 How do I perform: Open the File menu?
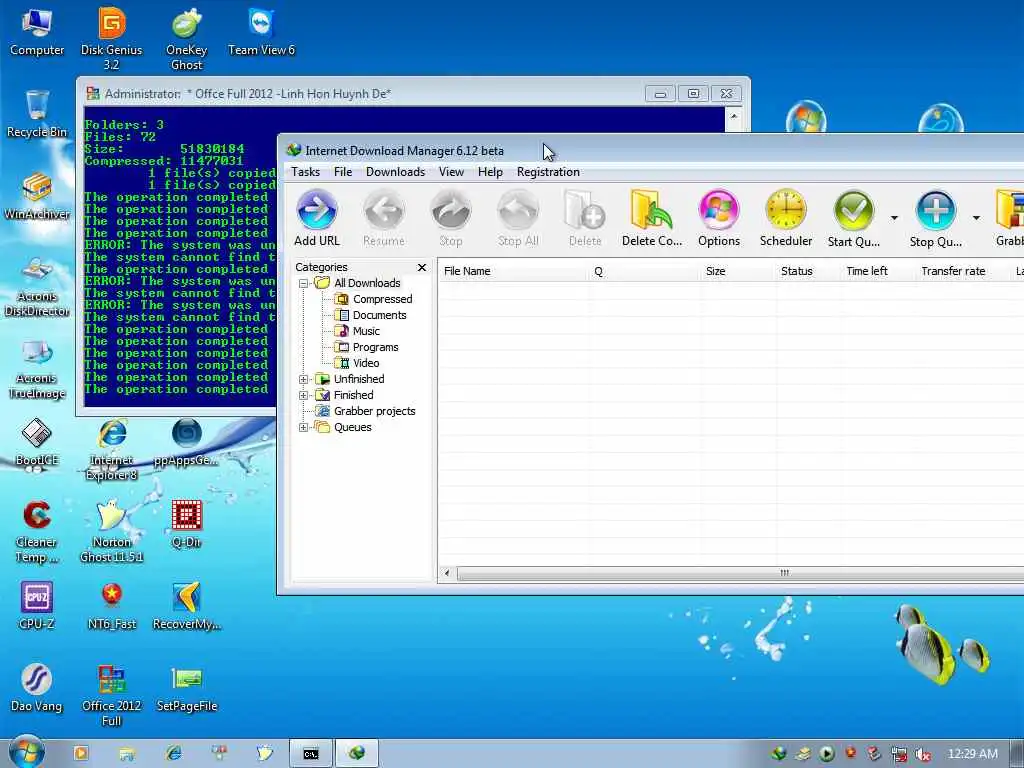(x=343, y=172)
